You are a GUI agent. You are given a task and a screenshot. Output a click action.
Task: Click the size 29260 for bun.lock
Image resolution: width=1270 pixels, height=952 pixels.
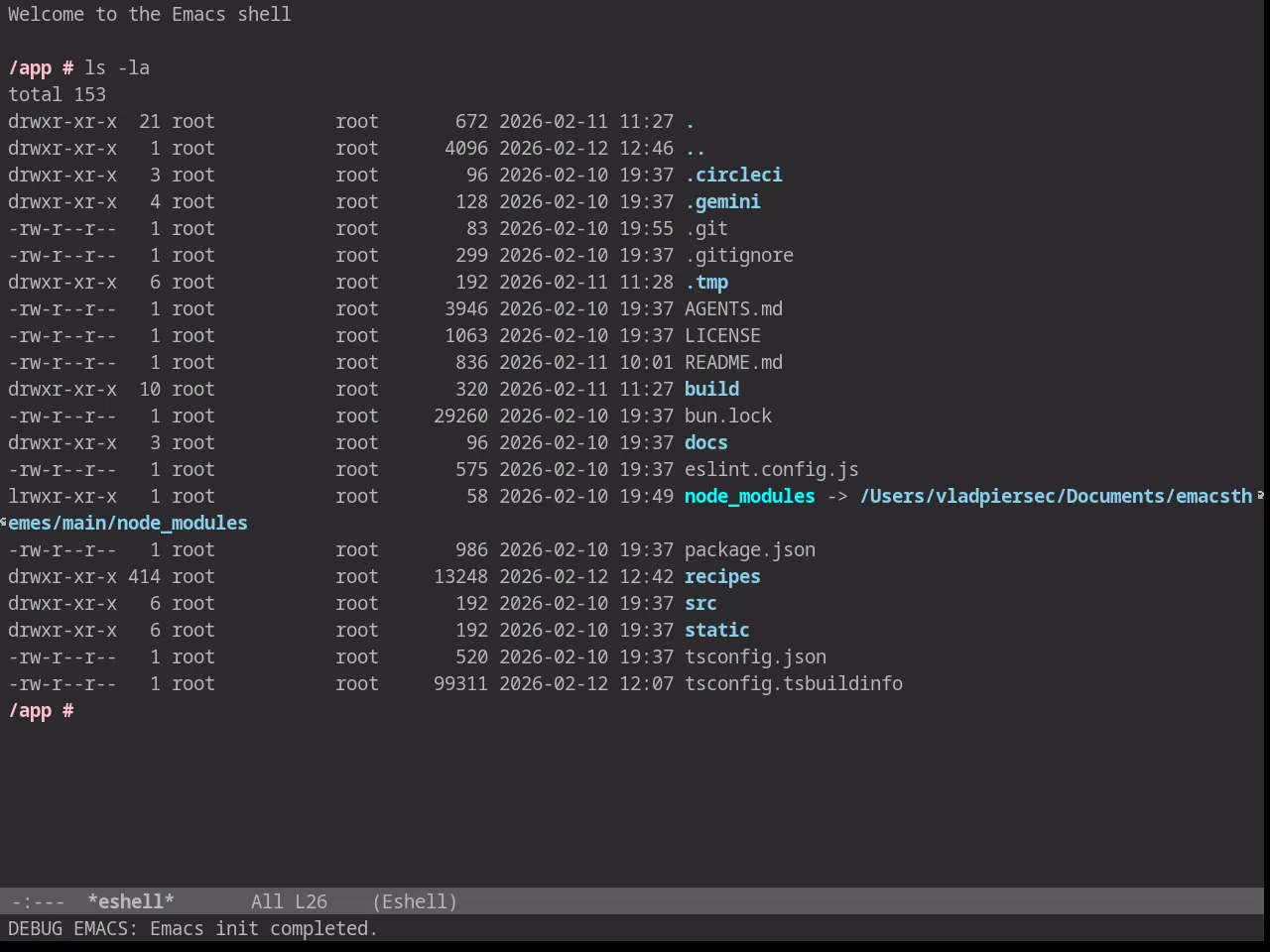460,416
